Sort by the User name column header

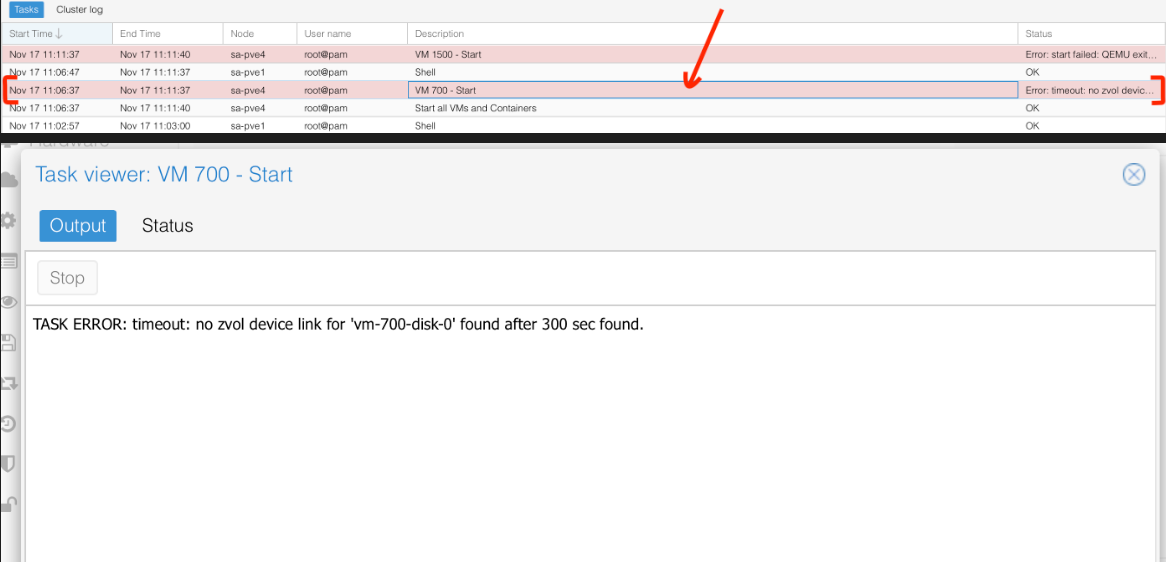click(x=352, y=33)
